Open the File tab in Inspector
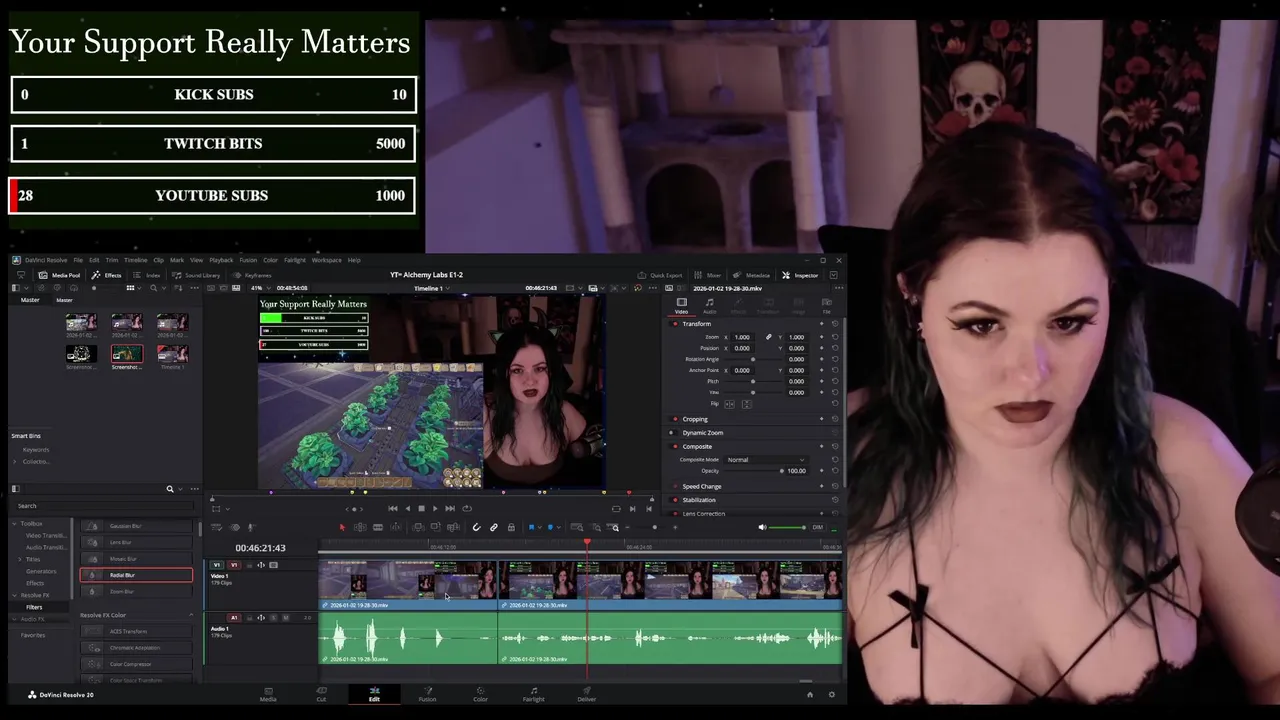 [826, 305]
